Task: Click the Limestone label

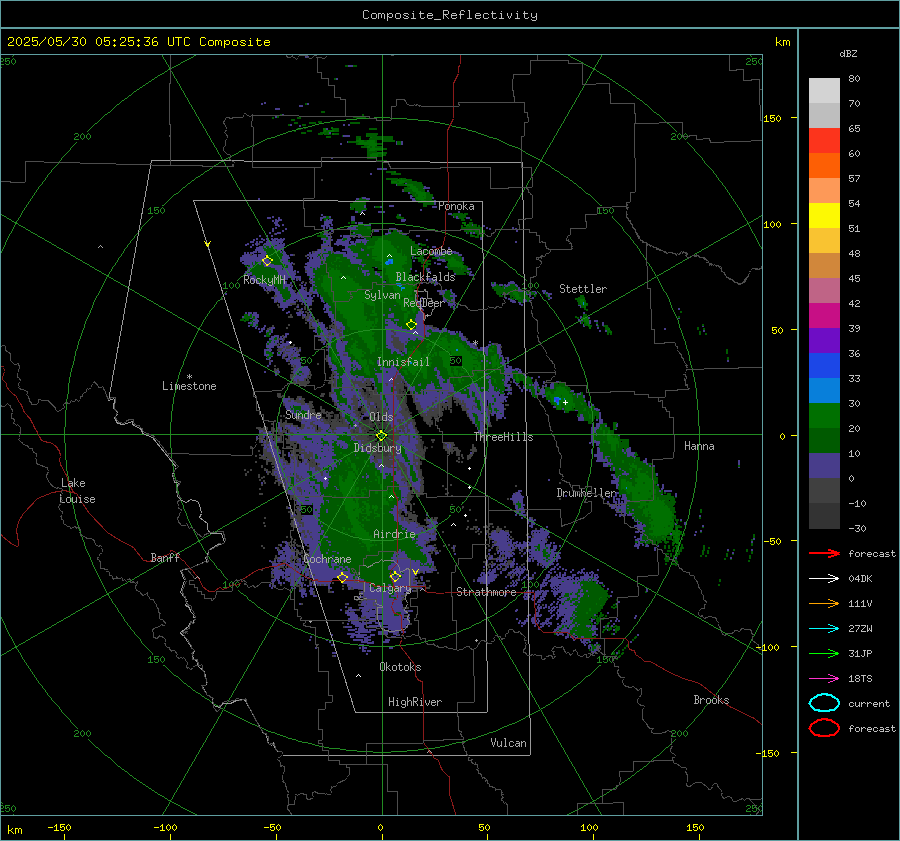Action: pos(189,386)
